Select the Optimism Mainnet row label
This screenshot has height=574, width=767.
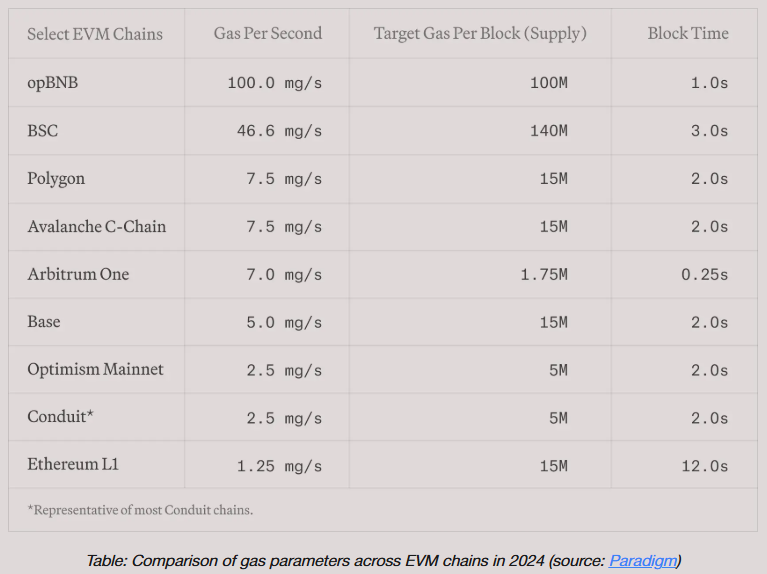[x=95, y=369]
